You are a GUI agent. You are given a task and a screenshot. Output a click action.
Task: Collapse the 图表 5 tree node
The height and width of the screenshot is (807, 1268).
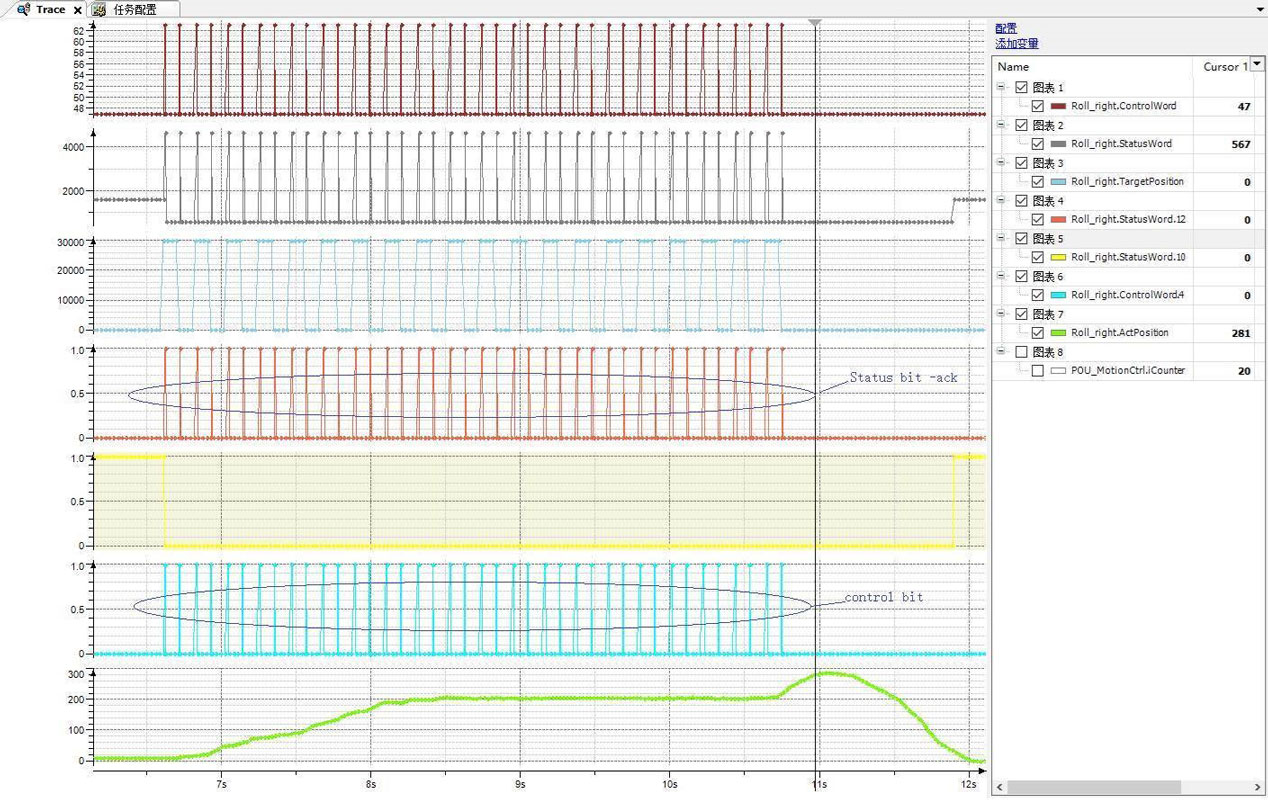[x=1001, y=238]
